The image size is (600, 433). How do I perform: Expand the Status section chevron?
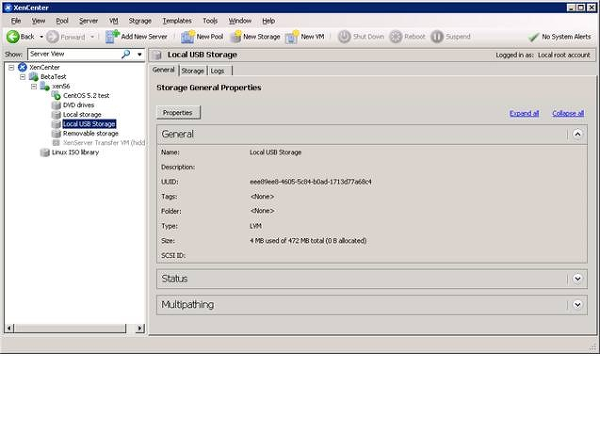tap(578, 278)
